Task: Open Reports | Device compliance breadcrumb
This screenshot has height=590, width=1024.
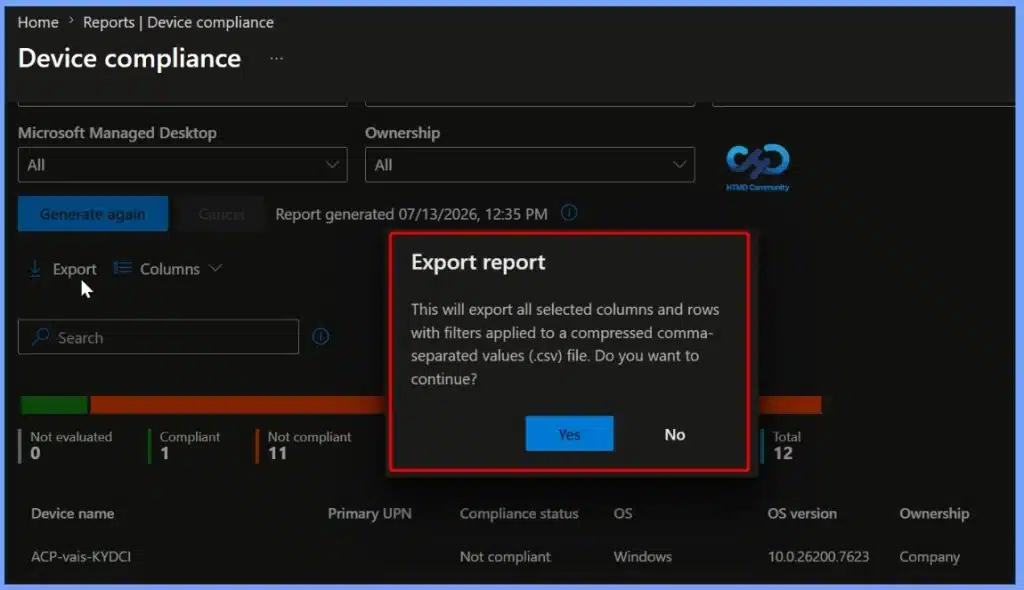Action: 178,22
